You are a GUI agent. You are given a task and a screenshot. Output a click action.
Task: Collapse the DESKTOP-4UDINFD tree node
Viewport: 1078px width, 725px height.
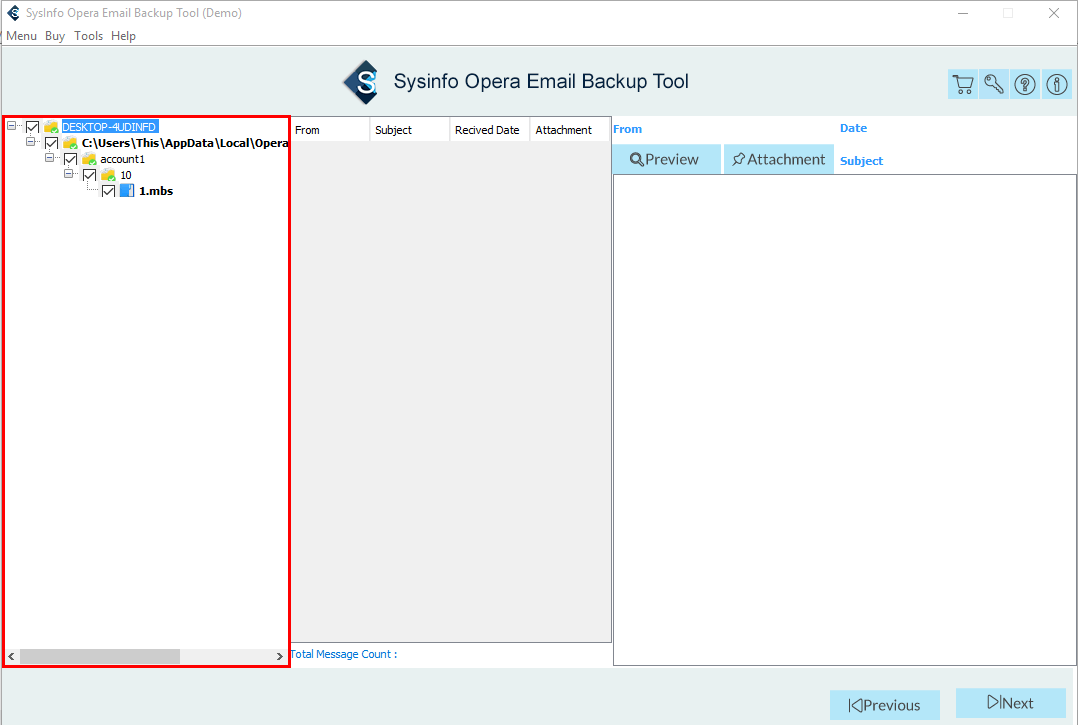click(11, 126)
